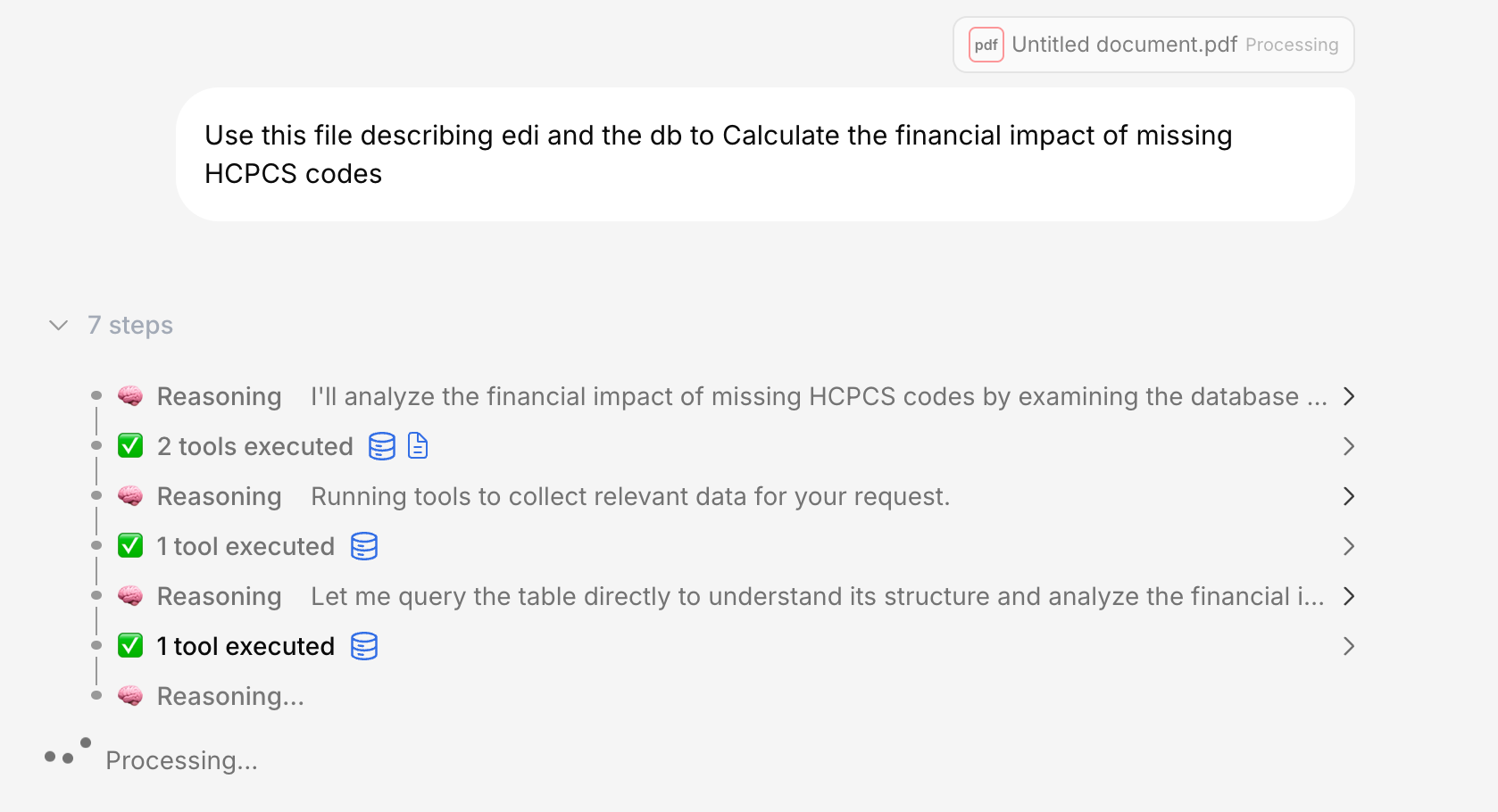1498x812 pixels.
Task: Click the '2 tools executed' step label
Action: [x=255, y=446]
